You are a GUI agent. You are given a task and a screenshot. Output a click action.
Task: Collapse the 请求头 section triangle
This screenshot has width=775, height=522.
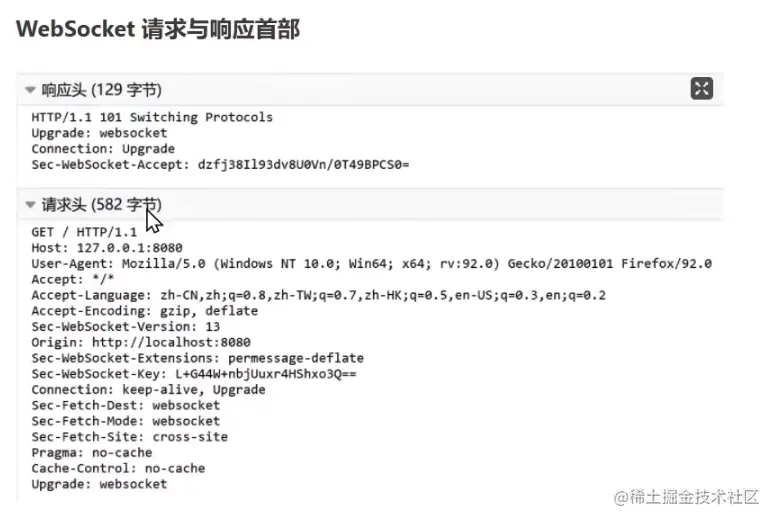click(30, 205)
